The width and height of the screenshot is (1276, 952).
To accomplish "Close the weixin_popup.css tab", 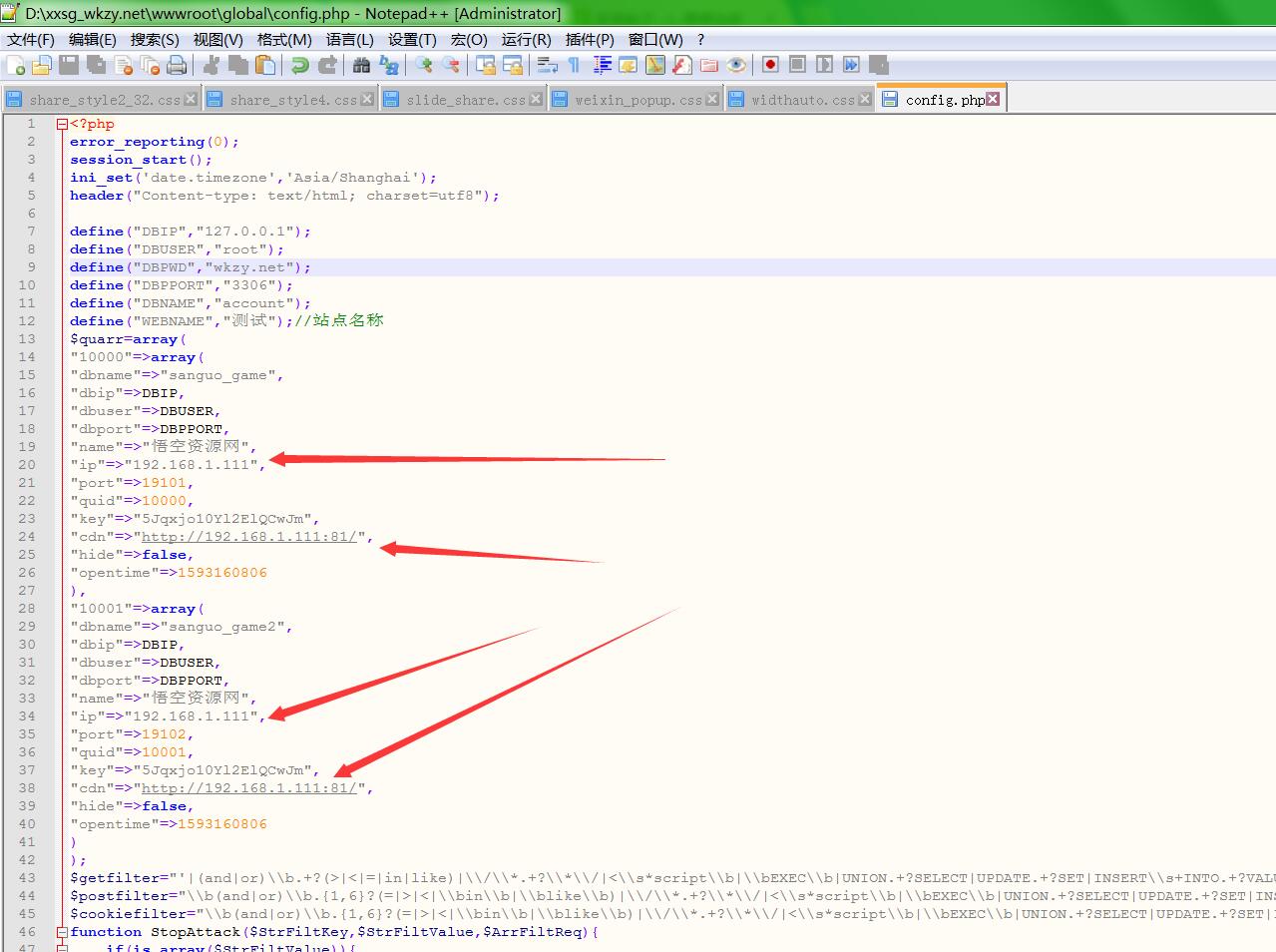I will point(712,99).
